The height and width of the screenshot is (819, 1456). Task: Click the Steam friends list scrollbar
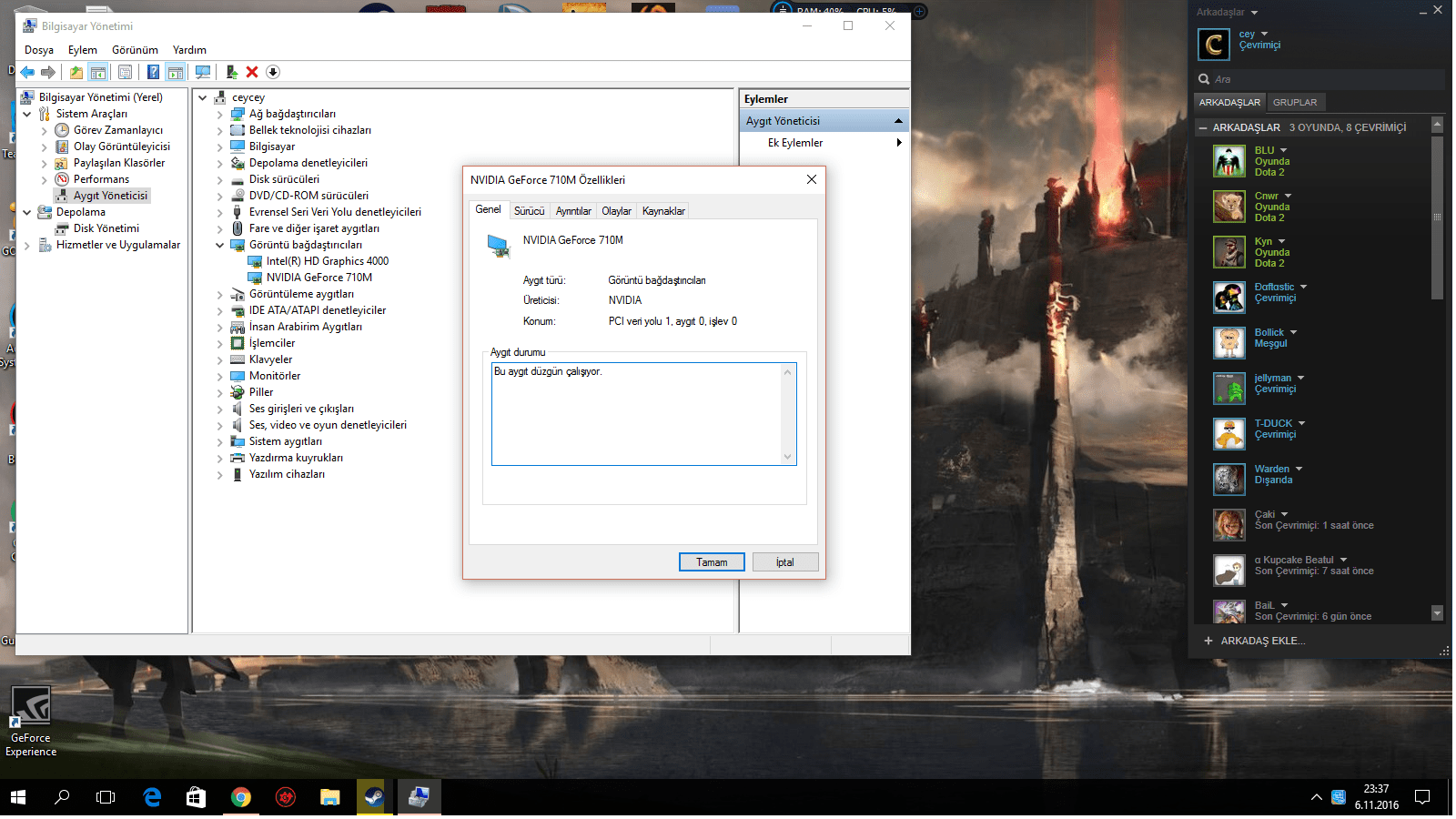[1438, 218]
